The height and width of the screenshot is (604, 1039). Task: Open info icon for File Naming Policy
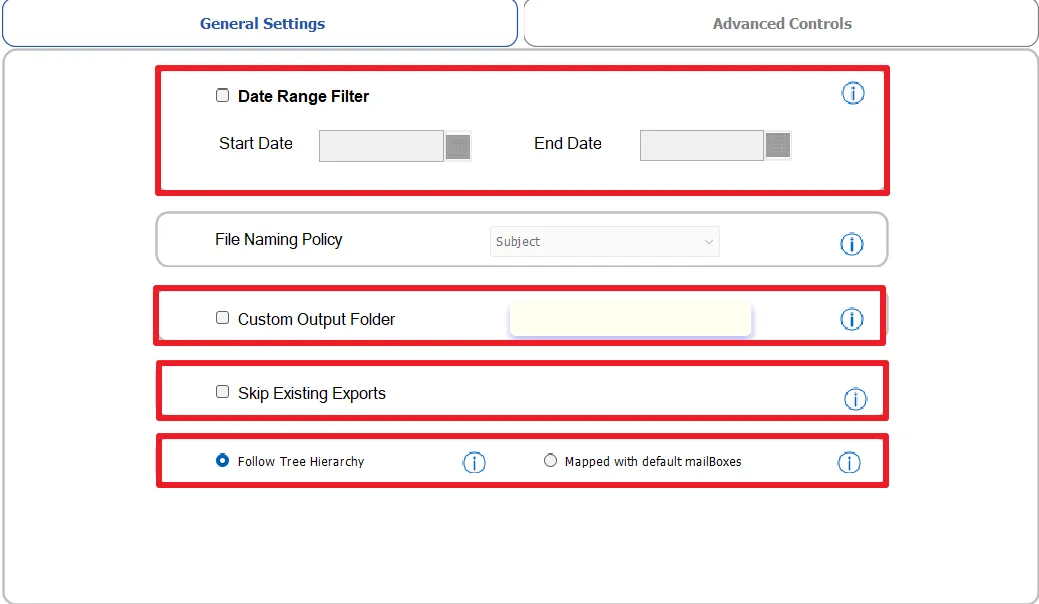[851, 244]
